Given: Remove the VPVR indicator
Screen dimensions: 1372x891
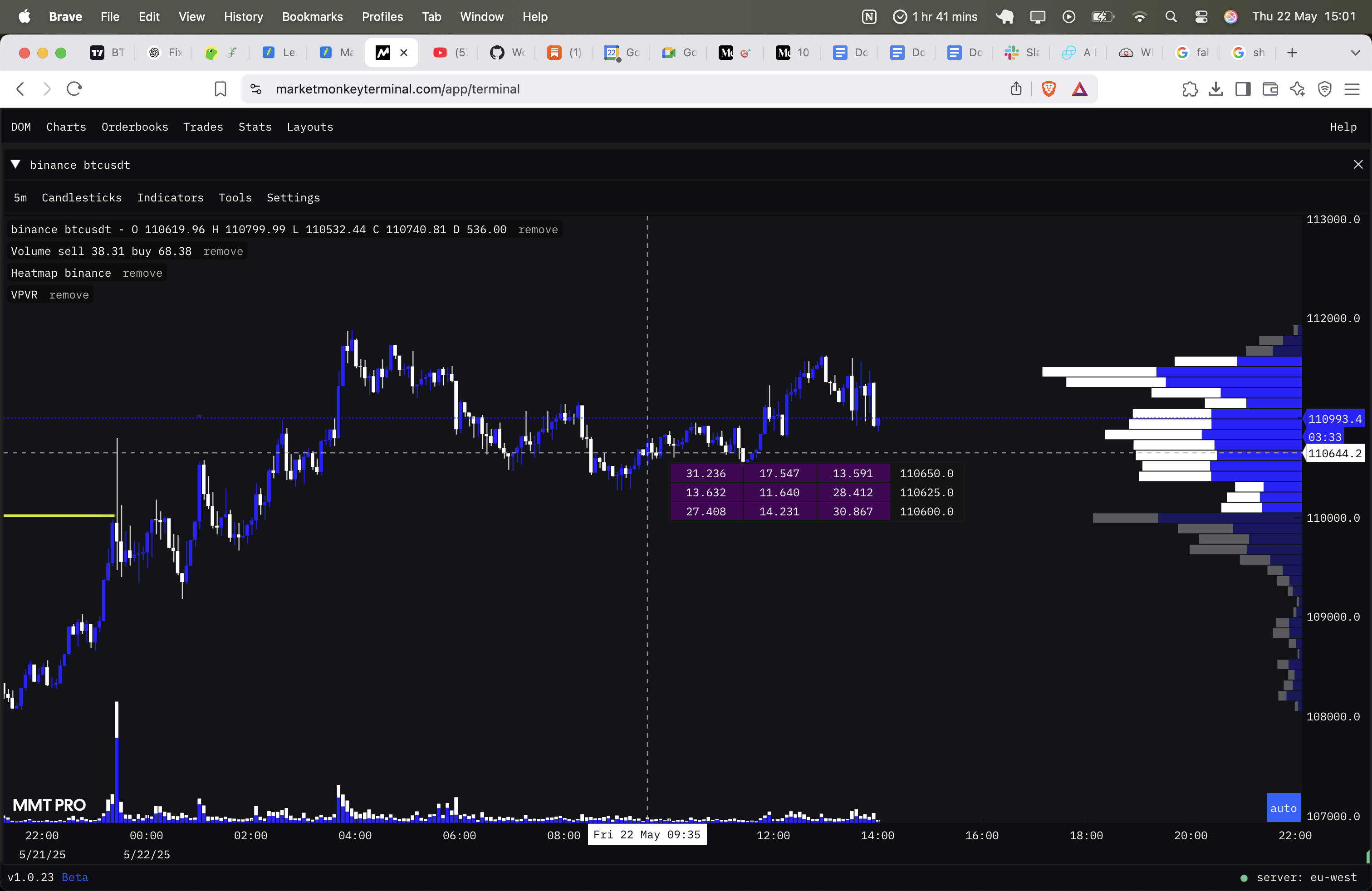Looking at the screenshot, I should 69,295.
